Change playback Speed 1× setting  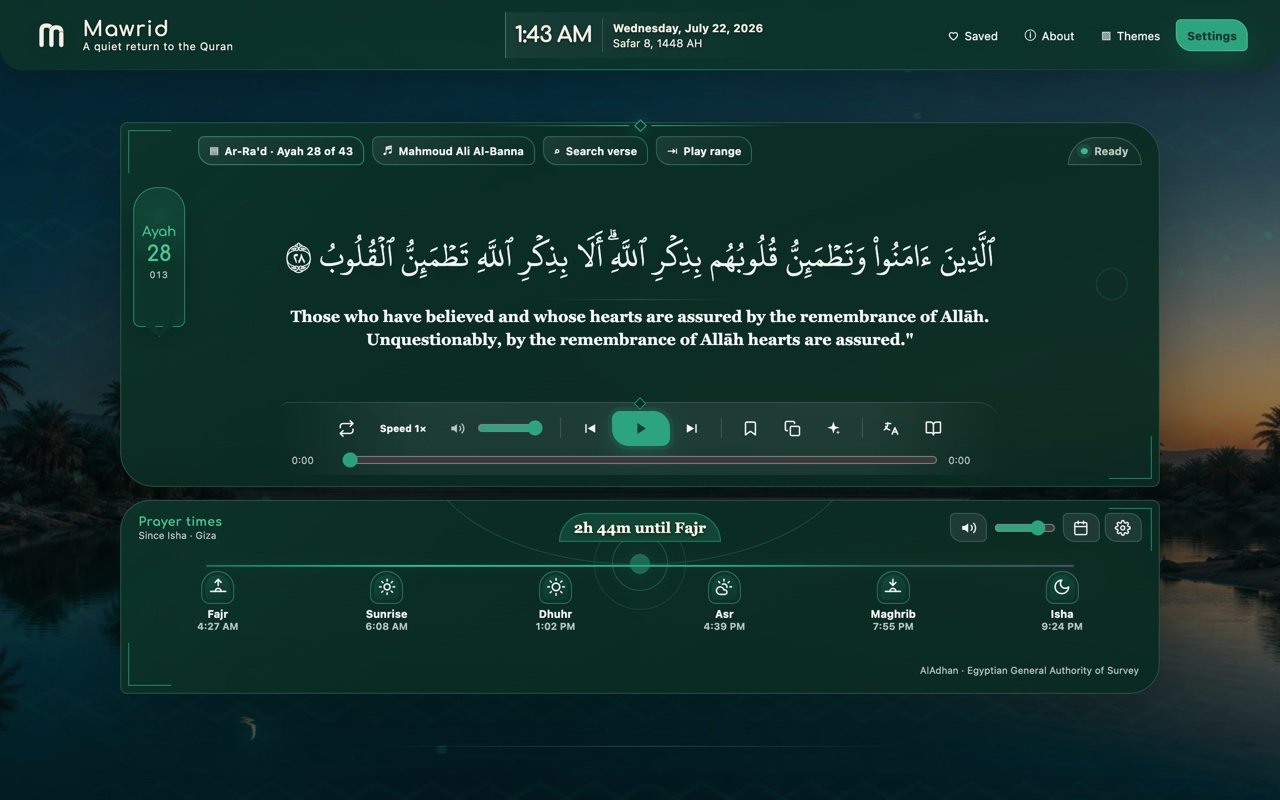[403, 428]
